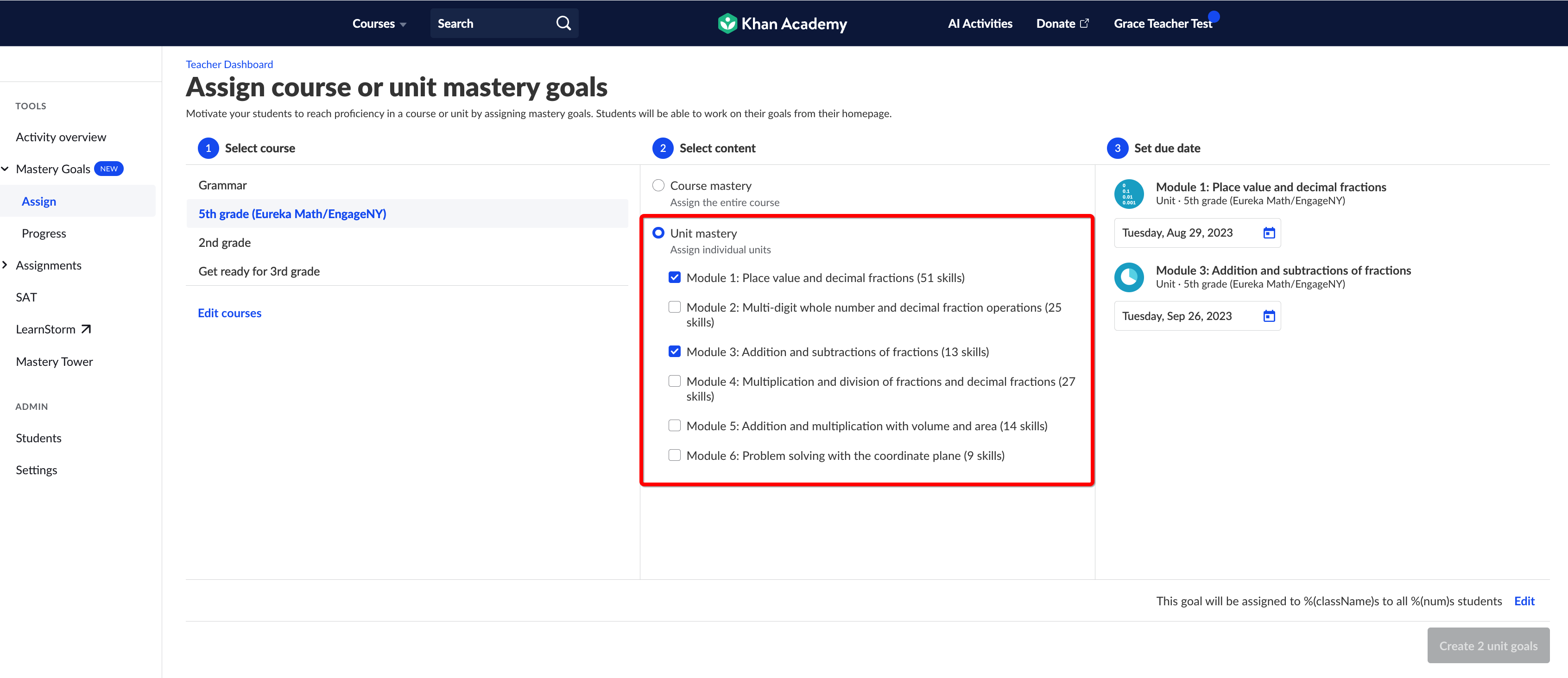
Task: Open LearnStorm in the sidebar
Action: click(46, 329)
